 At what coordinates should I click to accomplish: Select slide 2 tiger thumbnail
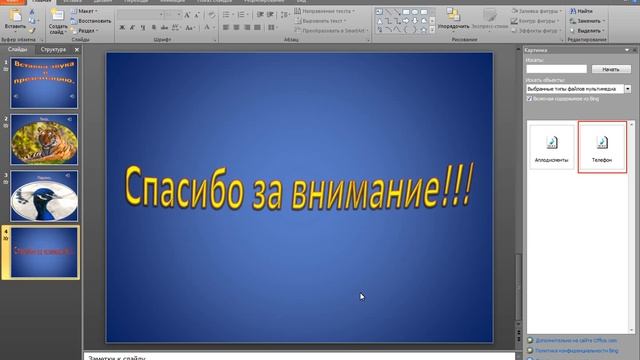pyautogui.click(x=44, y=139)
